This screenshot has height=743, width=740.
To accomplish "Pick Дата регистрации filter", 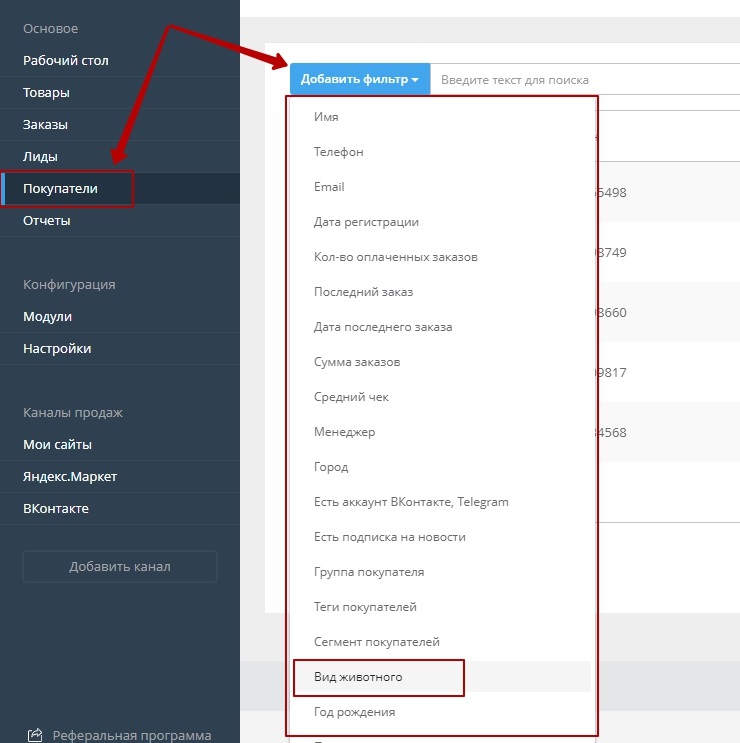I will 366,222.
